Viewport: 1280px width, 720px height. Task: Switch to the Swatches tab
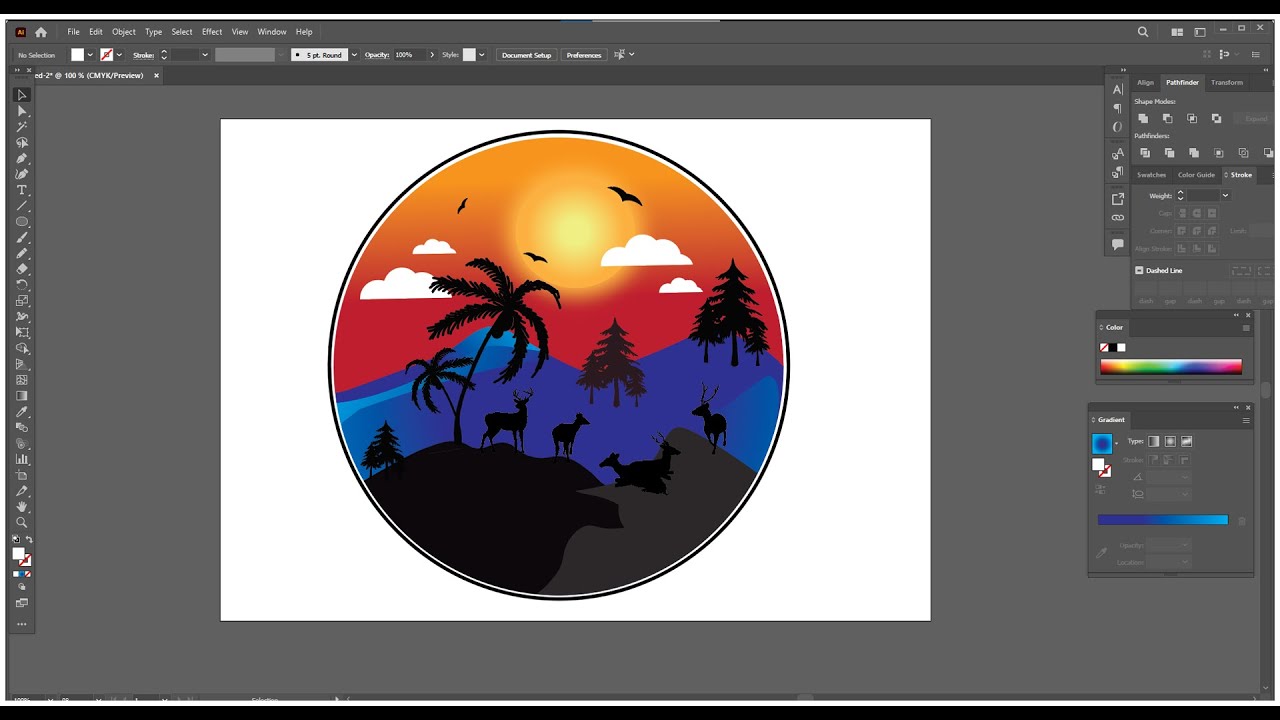(1151, 175)
